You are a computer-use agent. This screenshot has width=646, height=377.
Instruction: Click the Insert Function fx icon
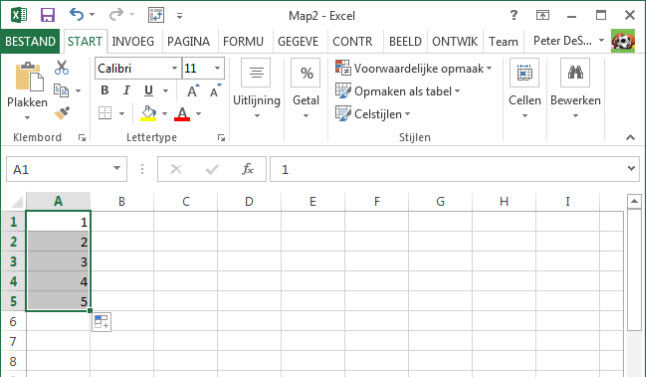click(248, 169)
